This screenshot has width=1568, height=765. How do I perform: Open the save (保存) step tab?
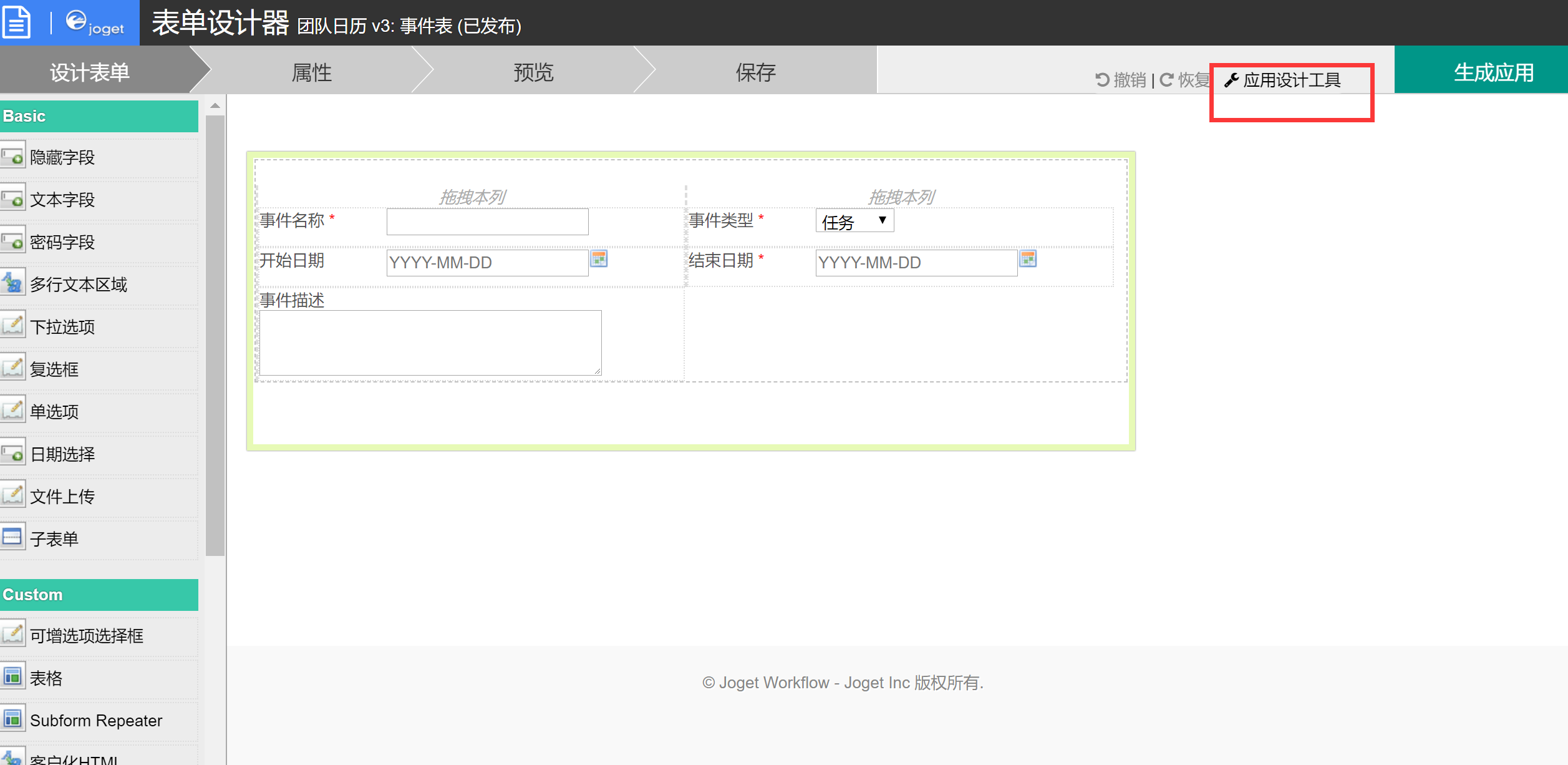(755, 72)
